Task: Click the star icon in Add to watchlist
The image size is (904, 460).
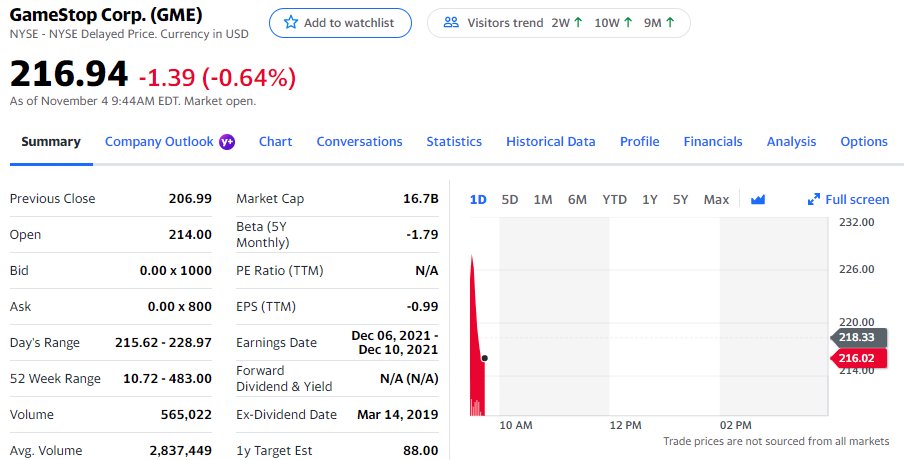Action: 291,22
